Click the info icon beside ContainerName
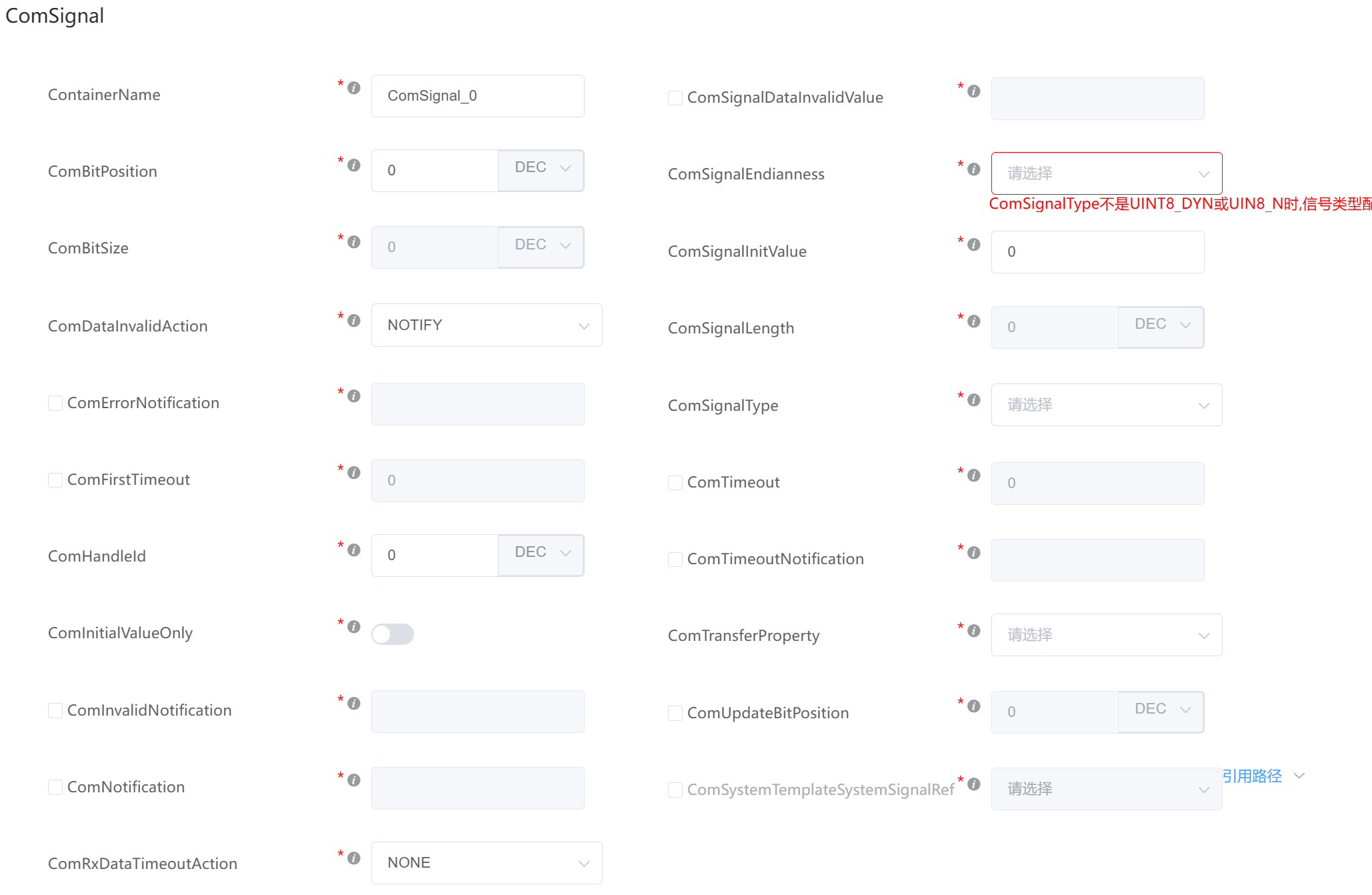The image size is (1372, 895). click(353, 87)
